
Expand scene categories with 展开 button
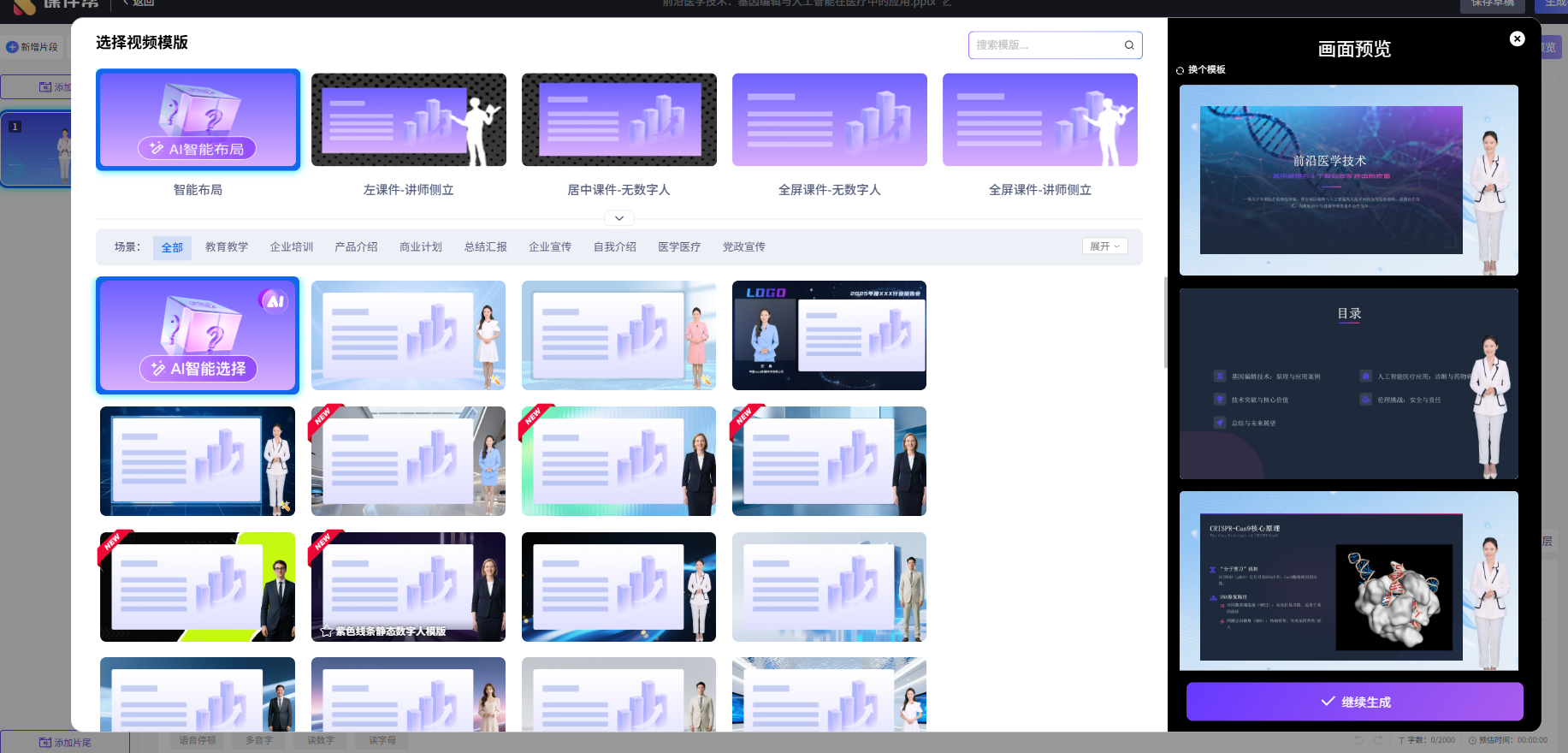(1104, 246)
